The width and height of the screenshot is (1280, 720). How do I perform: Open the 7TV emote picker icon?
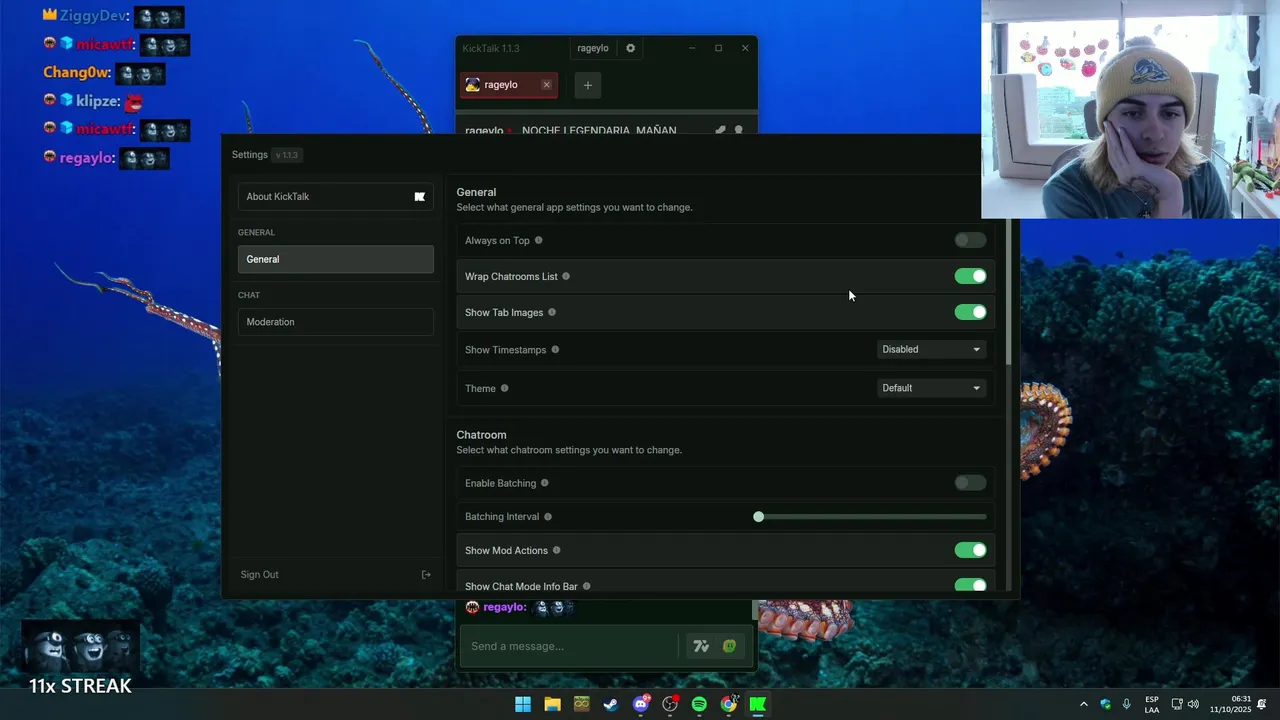coord(701,646)
